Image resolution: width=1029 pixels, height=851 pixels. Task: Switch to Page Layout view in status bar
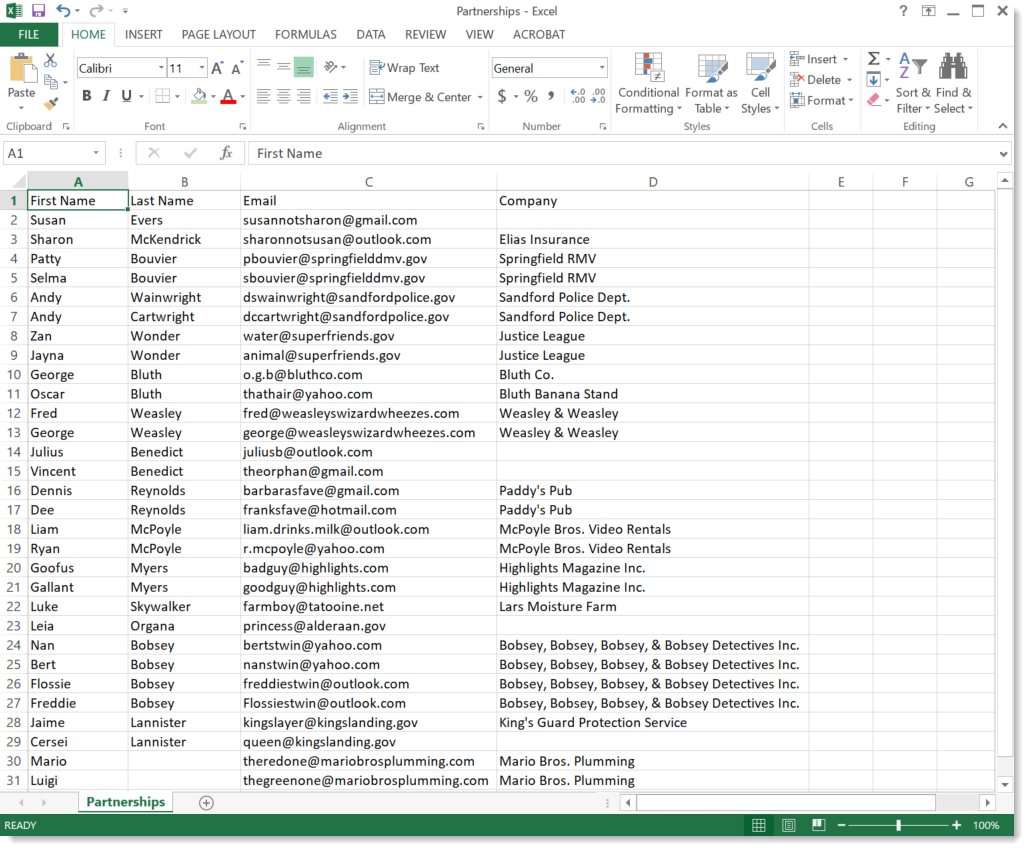(789, 825)
